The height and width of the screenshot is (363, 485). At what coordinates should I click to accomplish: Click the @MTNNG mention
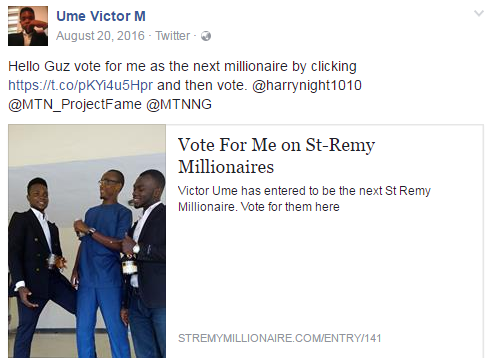[x=179, y=104]
